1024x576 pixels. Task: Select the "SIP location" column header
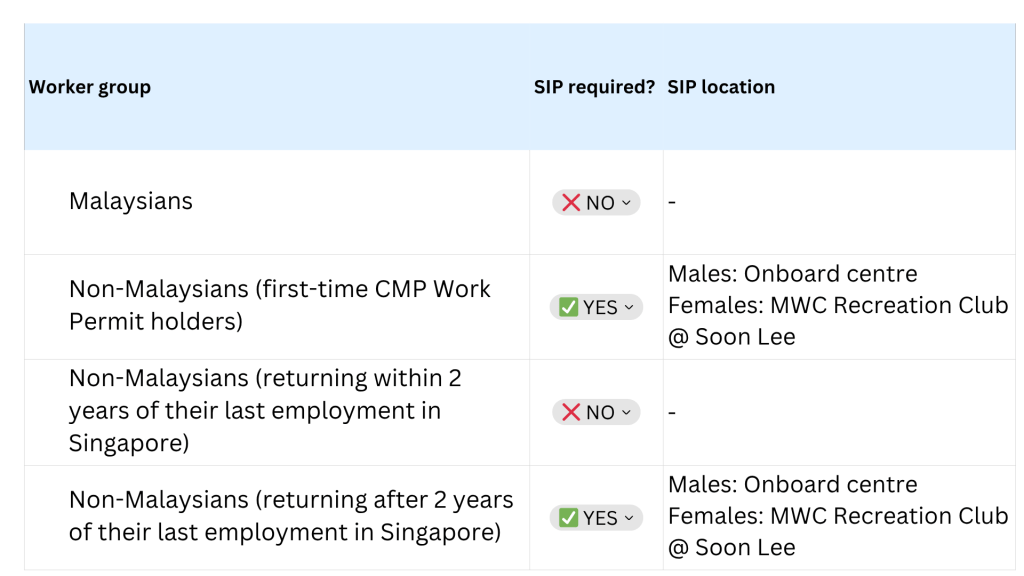click(721, 87)
